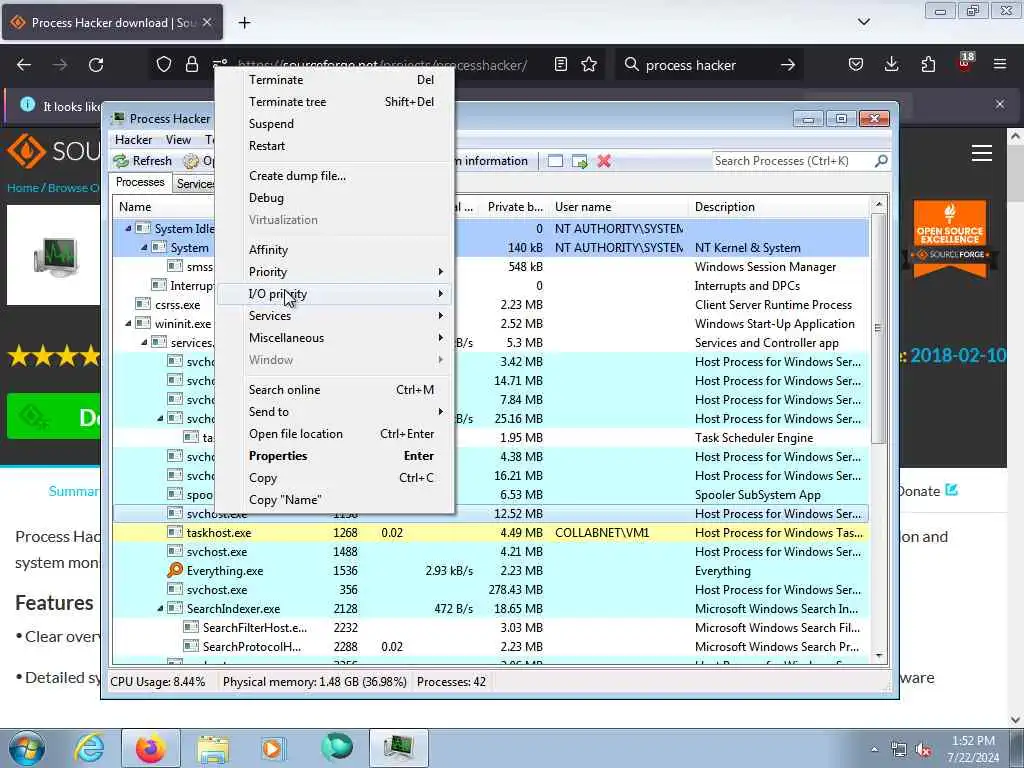The width and height of the screenshot is (1024, 768).
Task: Expand Services submenu in context menu
Action: pyautogui.click(x=335, y=315)
